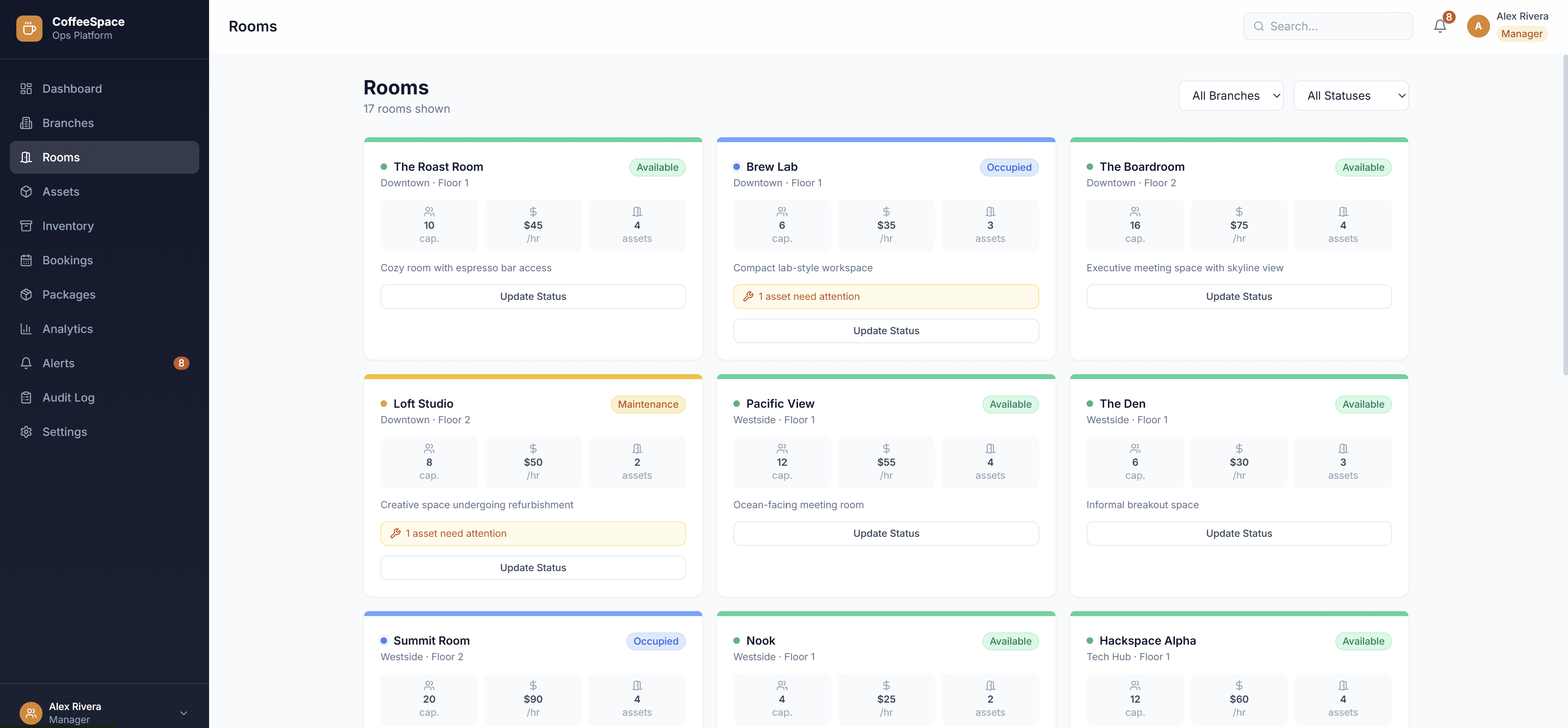Click the Analytics bar chart icon
This screenshot has height=728, width=1568.
(26, 329)
